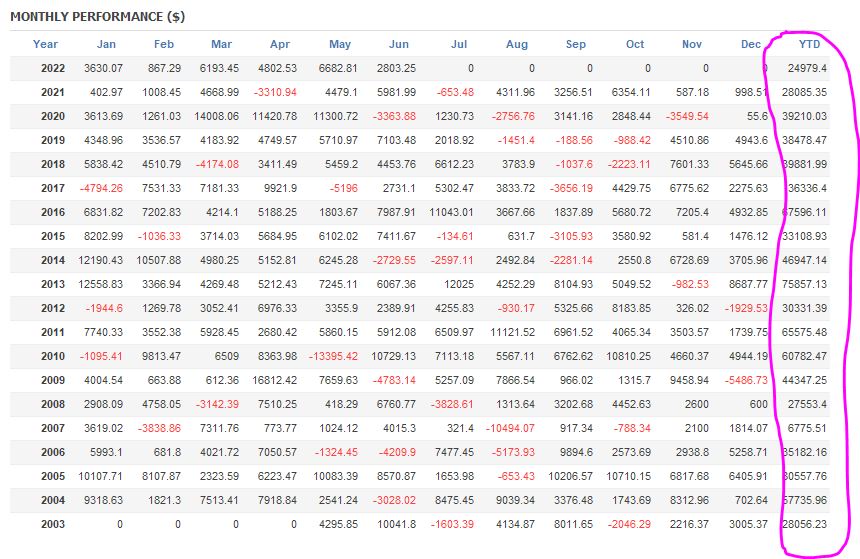Viewport: 860px width, 559px height.
Task: Select the May column header
Action: (x=340, y=44)
